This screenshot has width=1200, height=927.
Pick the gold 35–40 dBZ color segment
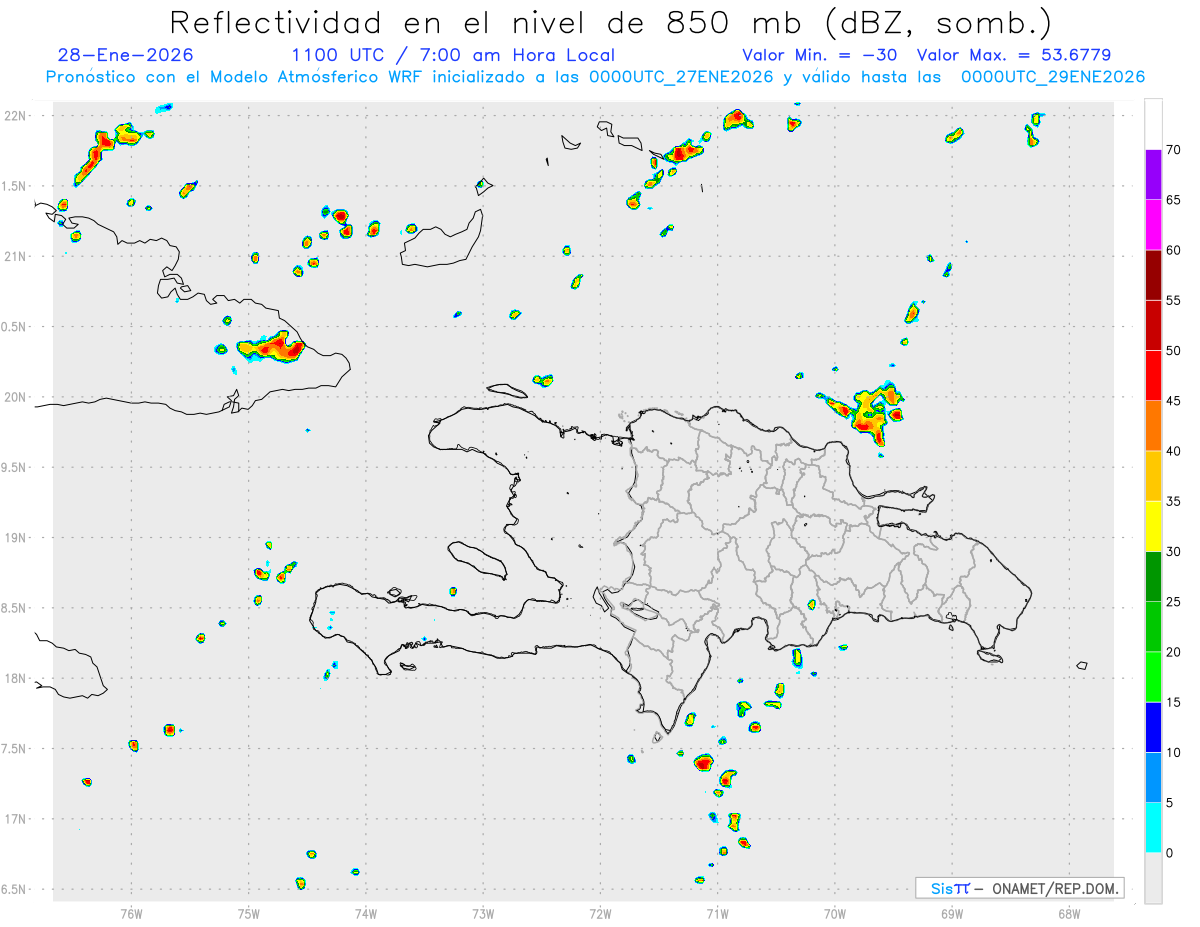(1153, 476)
